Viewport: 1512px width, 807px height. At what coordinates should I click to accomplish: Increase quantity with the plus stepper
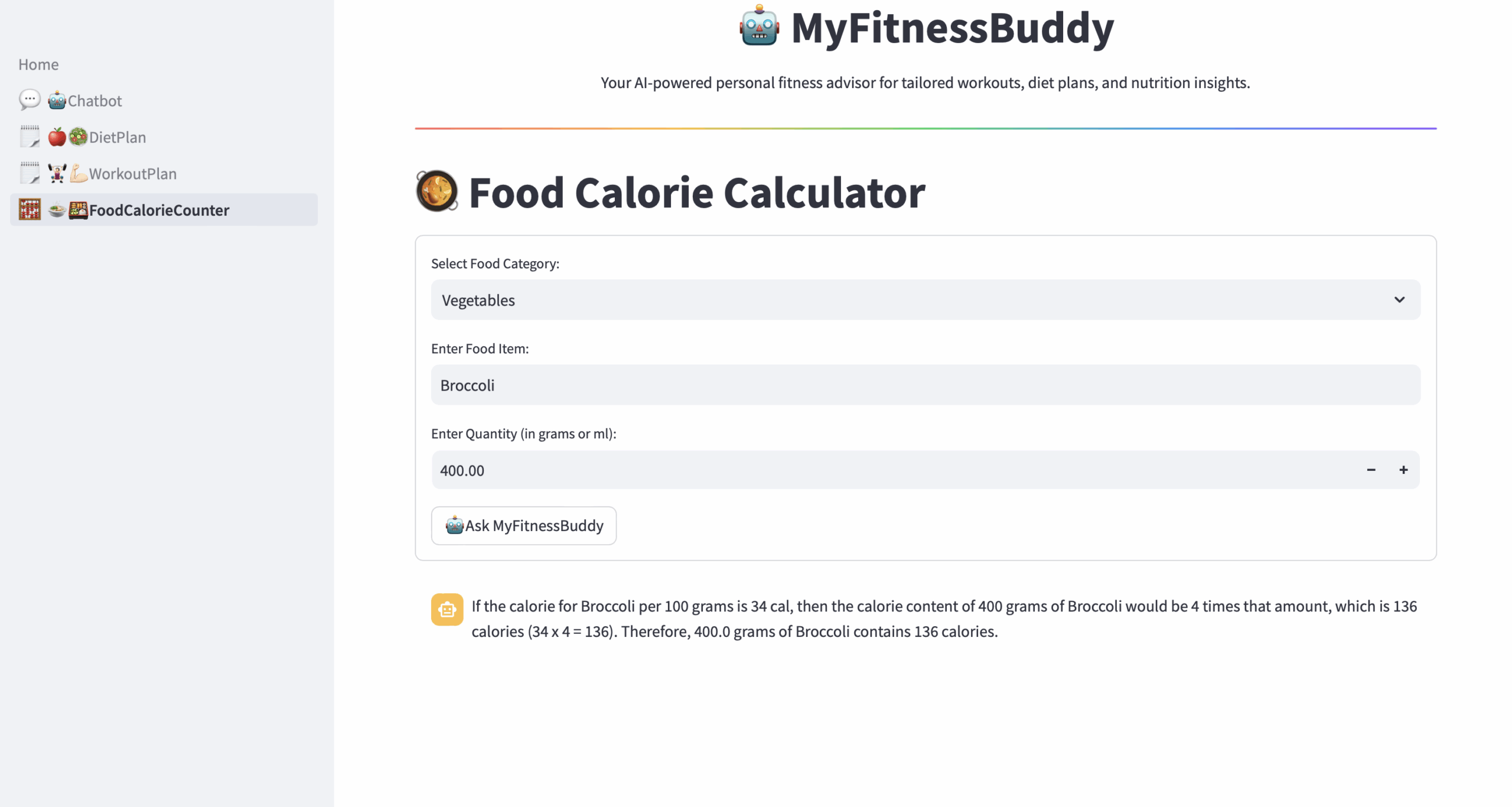click(x=1403, y=470)
